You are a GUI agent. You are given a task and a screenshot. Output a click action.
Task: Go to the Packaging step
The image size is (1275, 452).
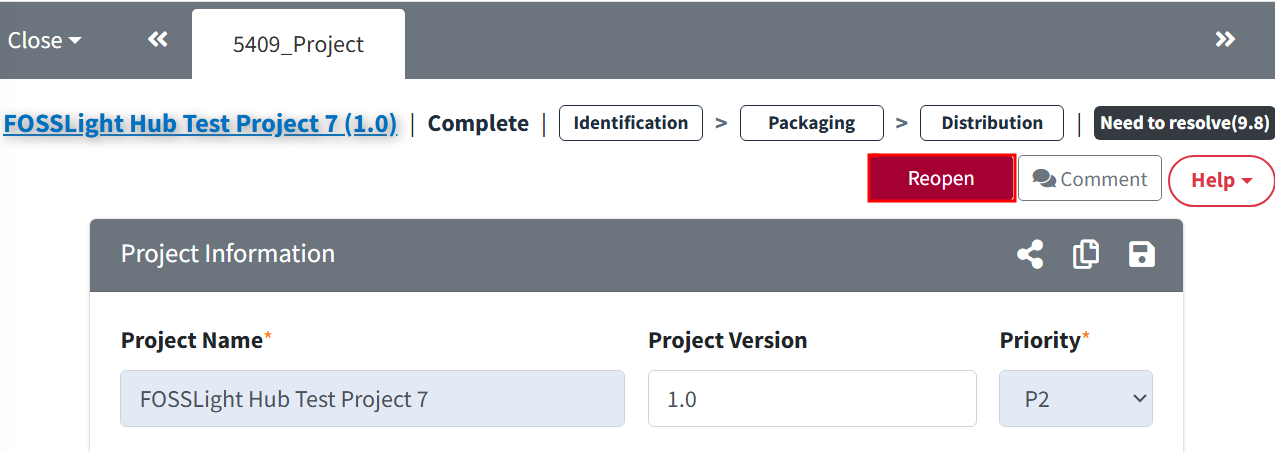point(812,123)
